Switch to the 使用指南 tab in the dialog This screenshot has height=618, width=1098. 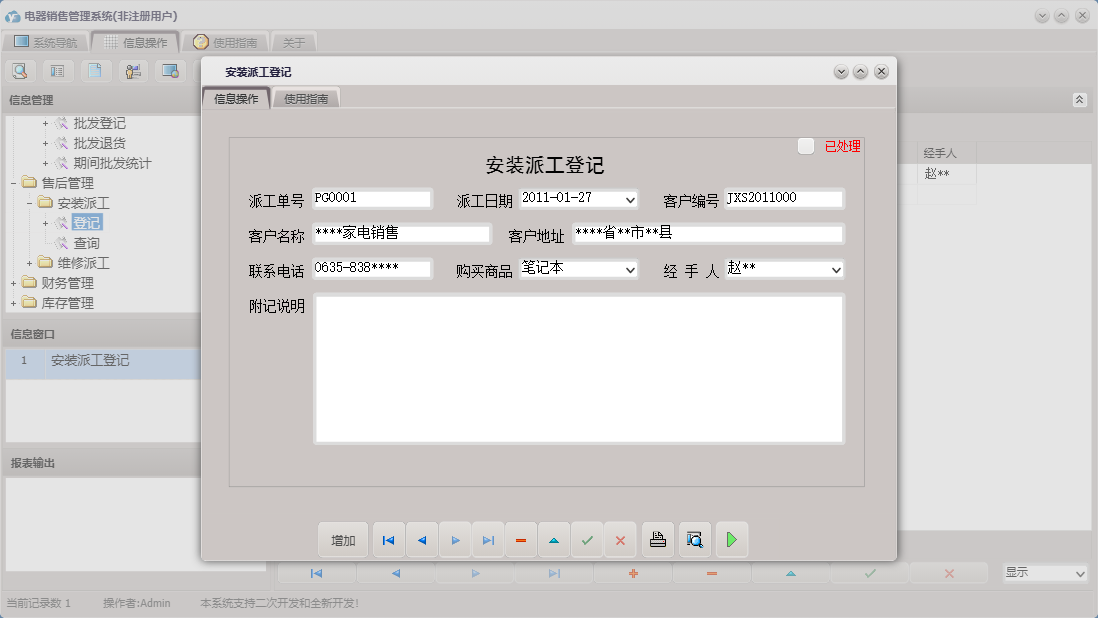[x=306, y=99]
